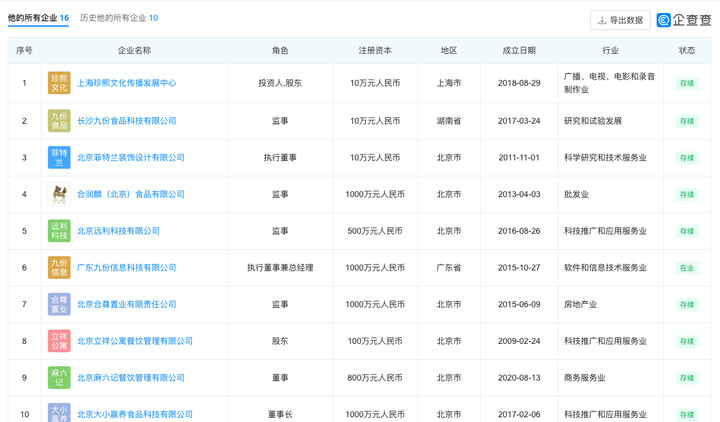Open 长沙九份食品科技有限公司 company link
Image resolution: width=720 pixels, height=422 pixels.
click(127, 121)
